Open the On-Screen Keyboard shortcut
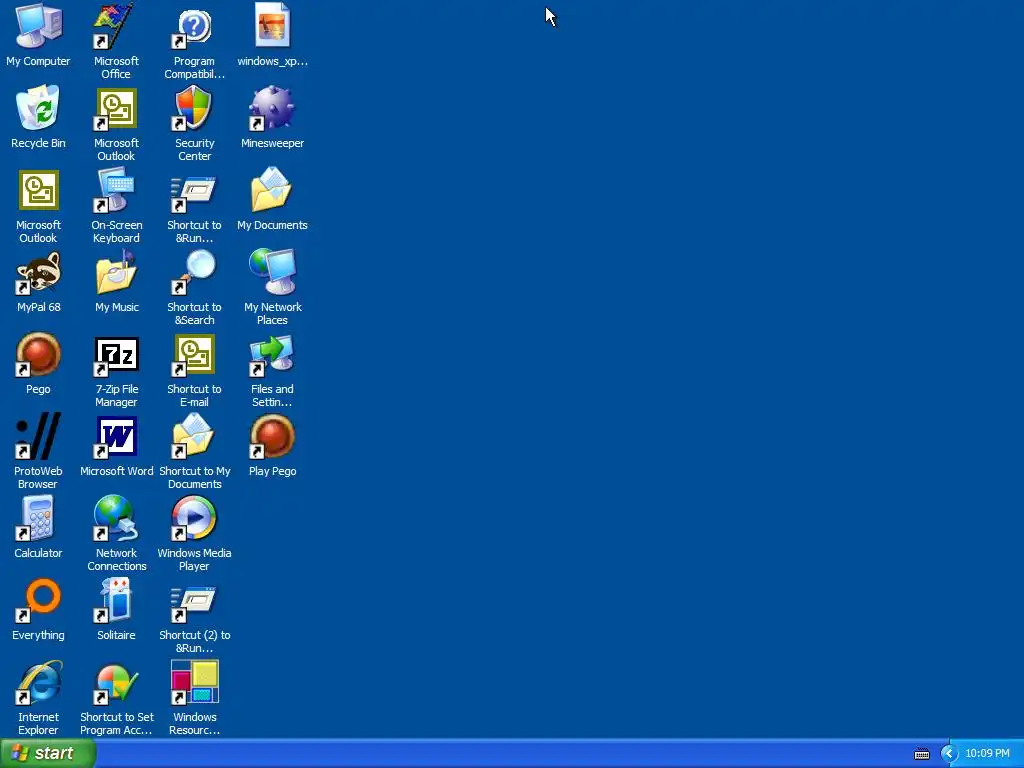Viewport: 1024px width, 768px height. pyautogui.click(x=116, y=191)
